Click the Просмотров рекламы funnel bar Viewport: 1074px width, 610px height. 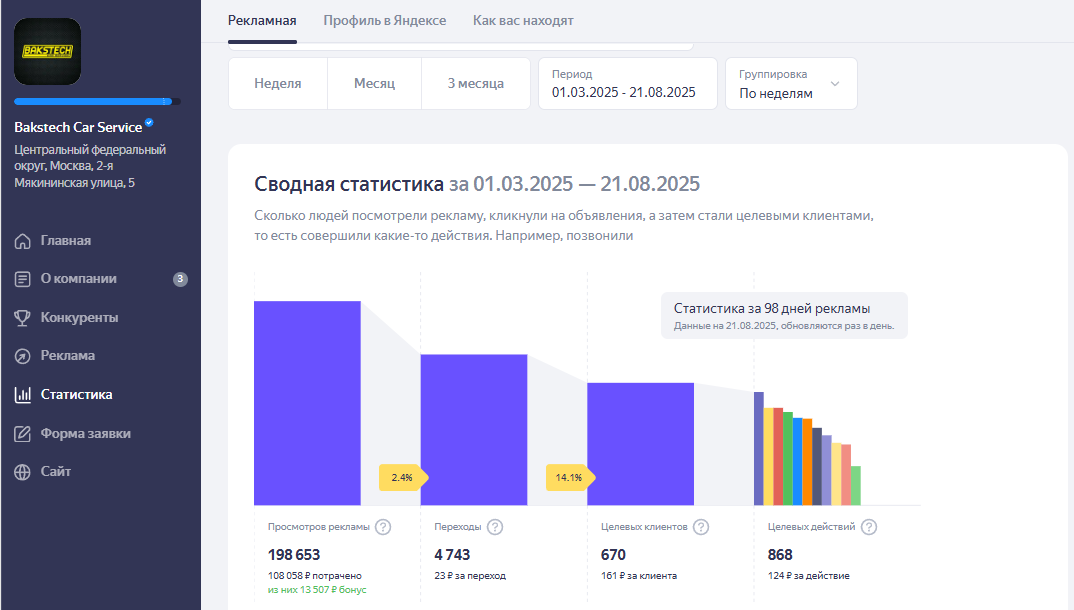(x=308, y=403)
